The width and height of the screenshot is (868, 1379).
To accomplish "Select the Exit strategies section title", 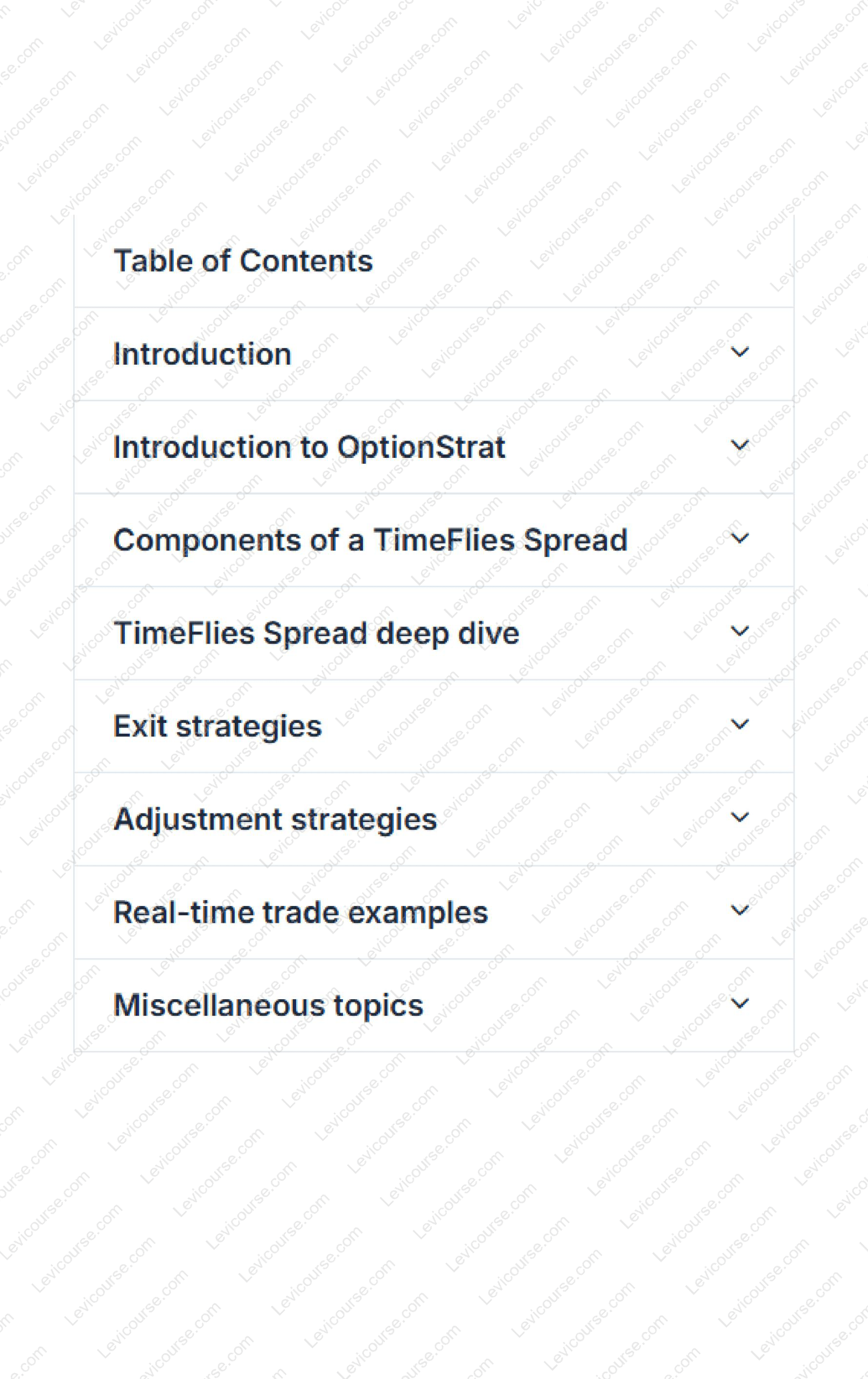I will pos(218,726).
